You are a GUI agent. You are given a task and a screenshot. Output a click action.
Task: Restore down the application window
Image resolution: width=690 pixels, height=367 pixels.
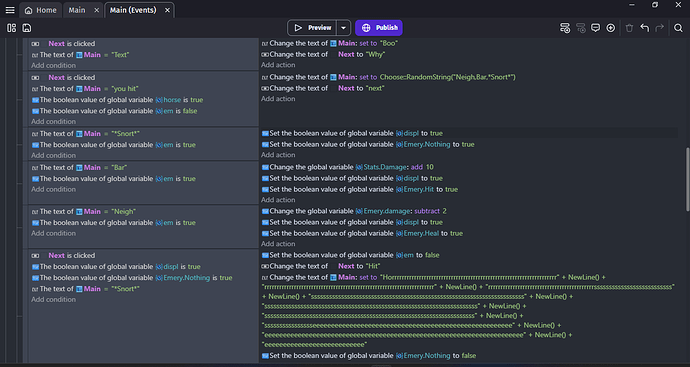coord(655,5)
